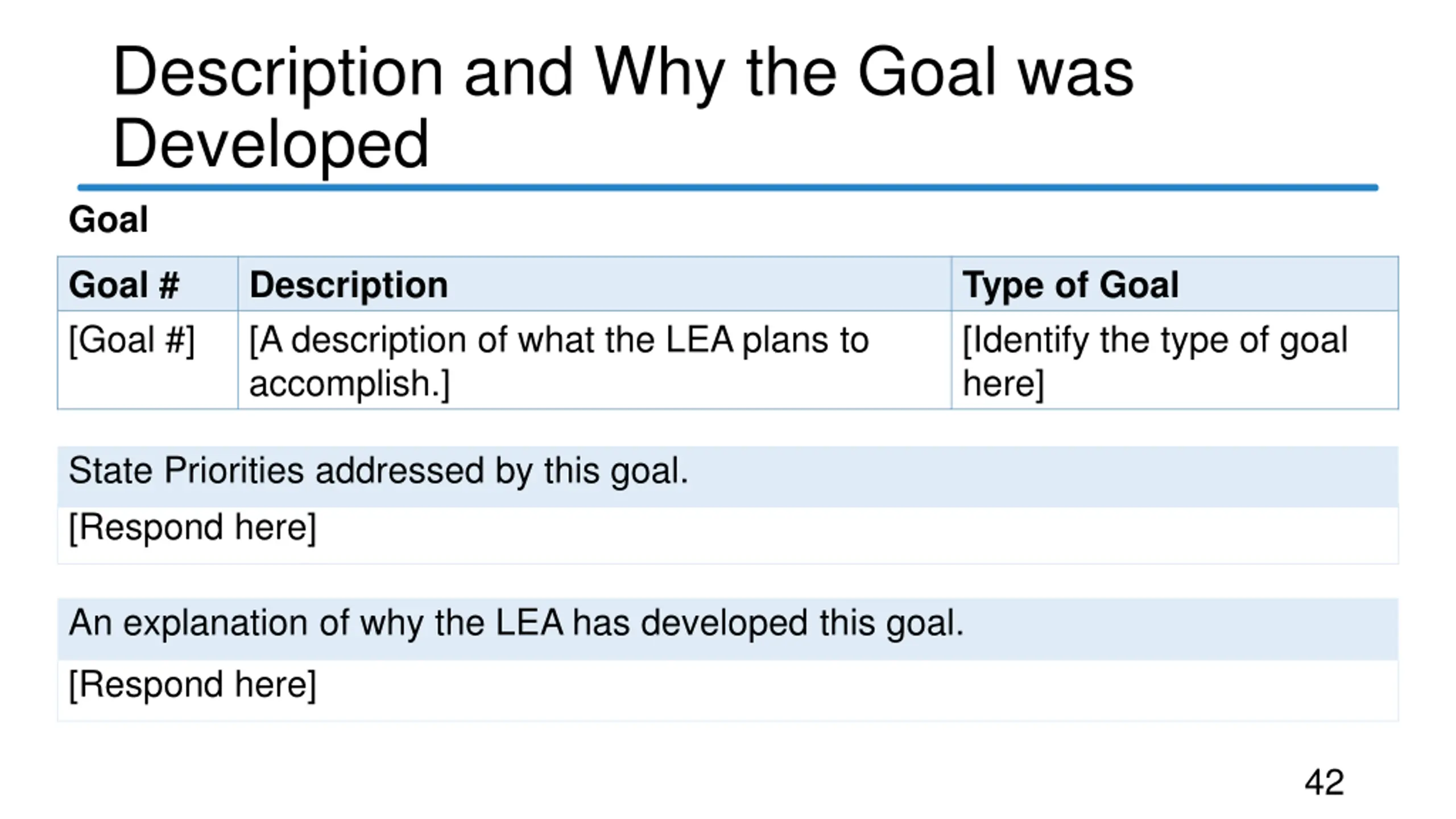Click the description cell about what the LEA plans

point(594,360)
